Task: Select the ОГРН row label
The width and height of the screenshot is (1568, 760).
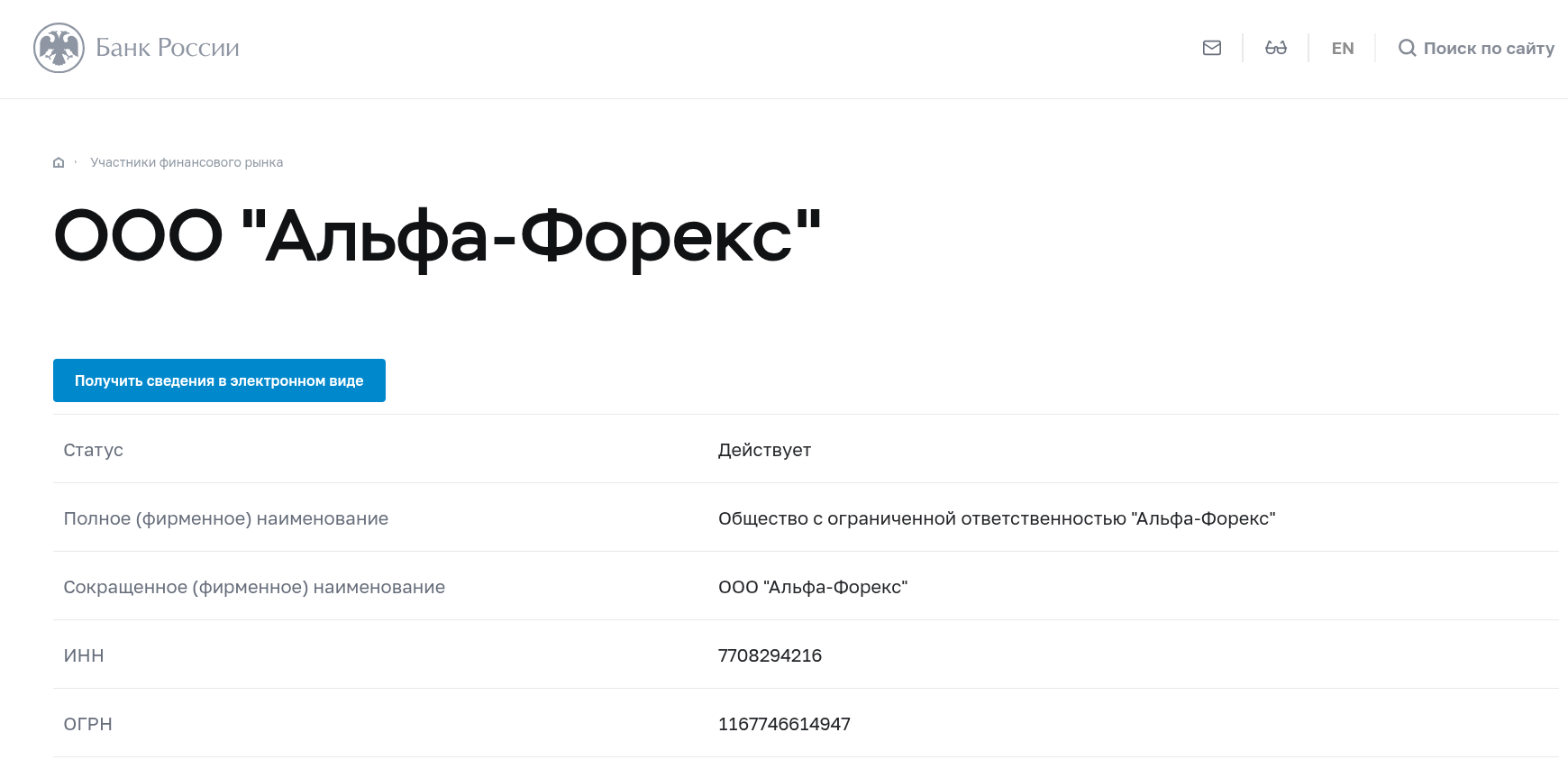Action: [x=88, y=724]
